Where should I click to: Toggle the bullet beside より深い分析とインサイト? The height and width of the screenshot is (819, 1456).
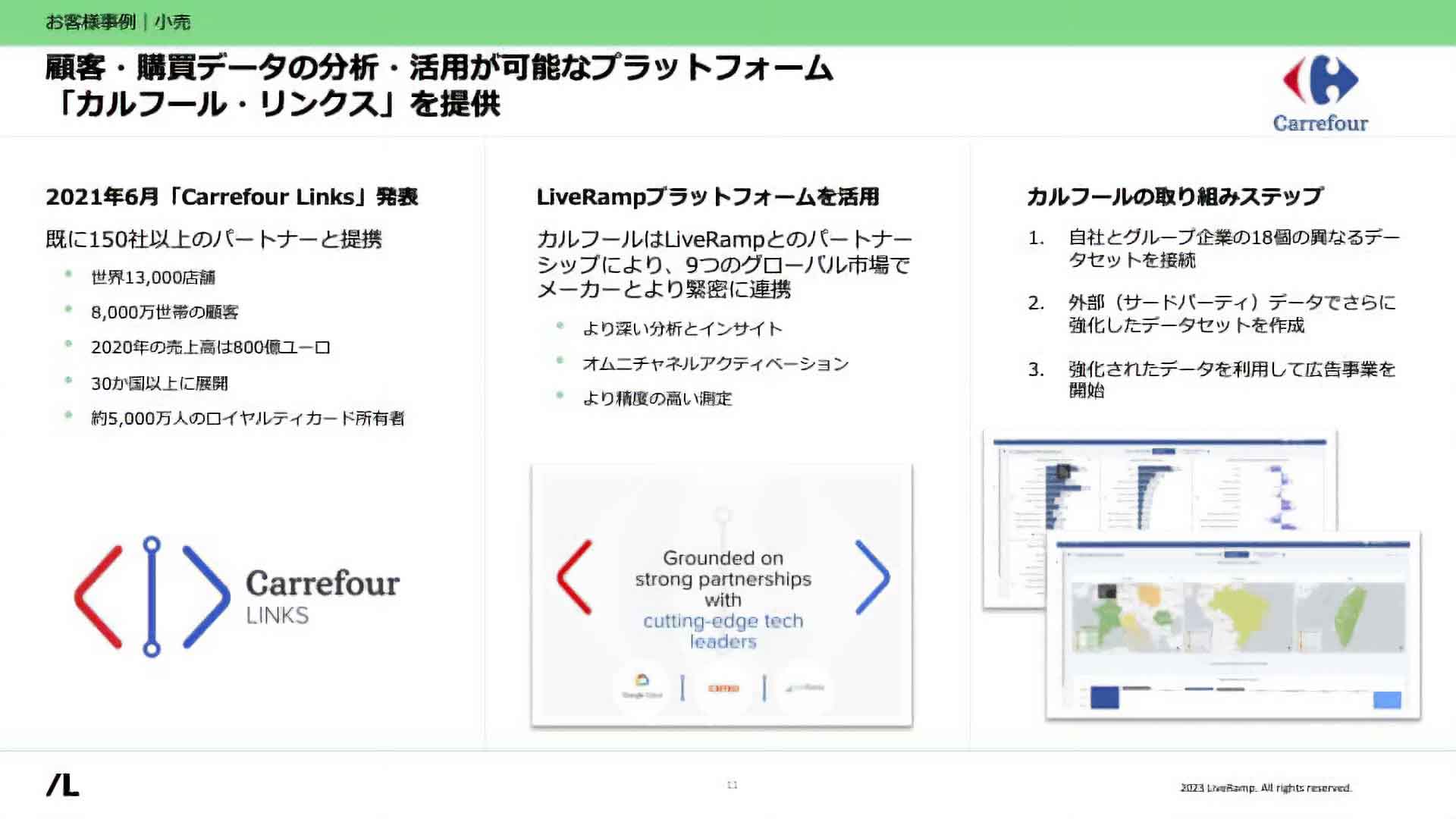click(x=559, y=325)
